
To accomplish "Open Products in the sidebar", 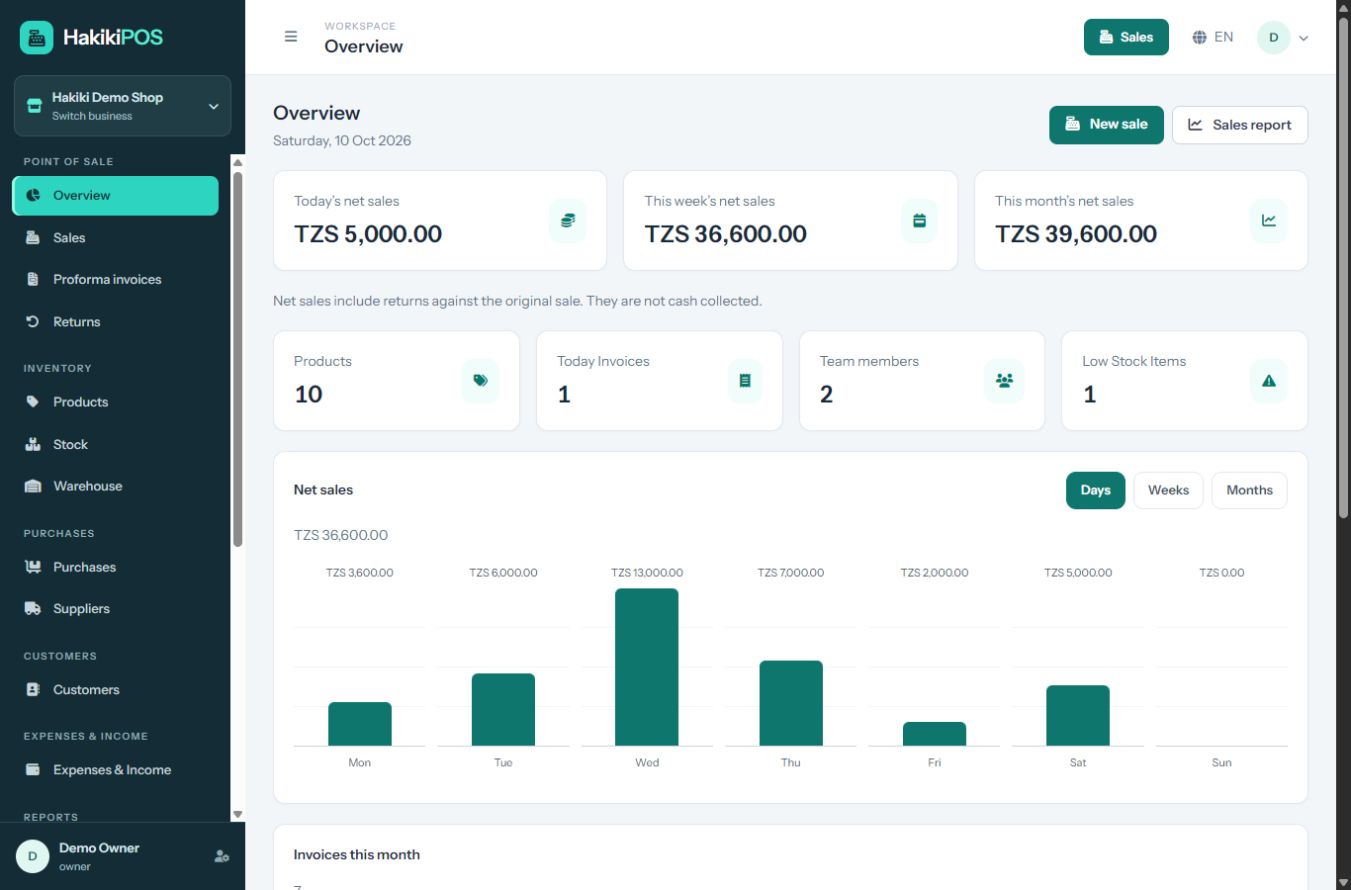I will 115,402.
